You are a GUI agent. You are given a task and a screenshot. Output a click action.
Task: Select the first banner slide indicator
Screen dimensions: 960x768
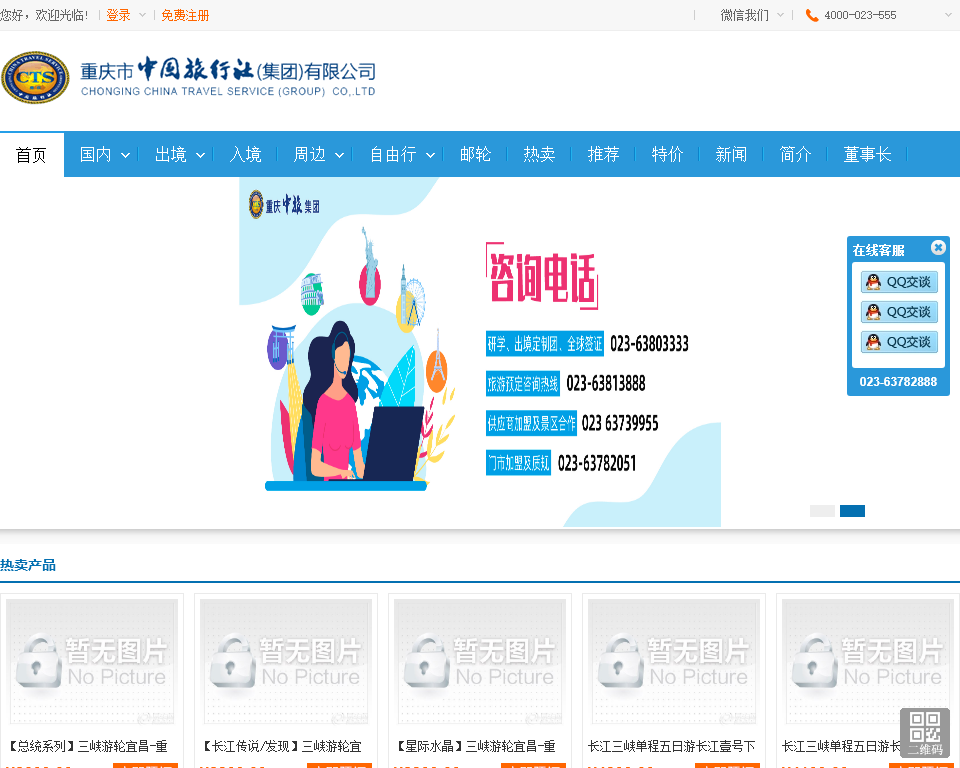(x=822, y=511)
